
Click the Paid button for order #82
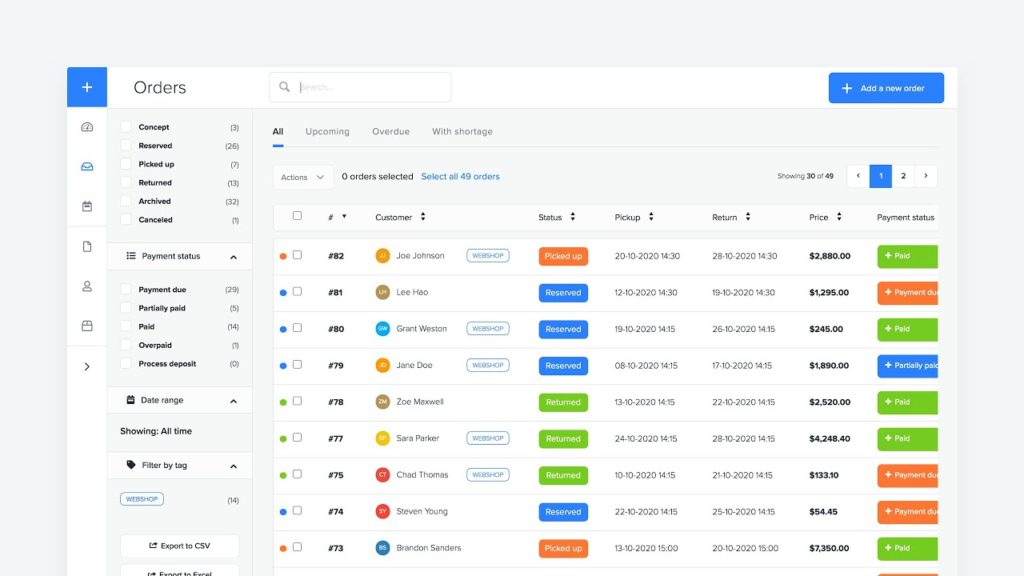click(907, 256)
